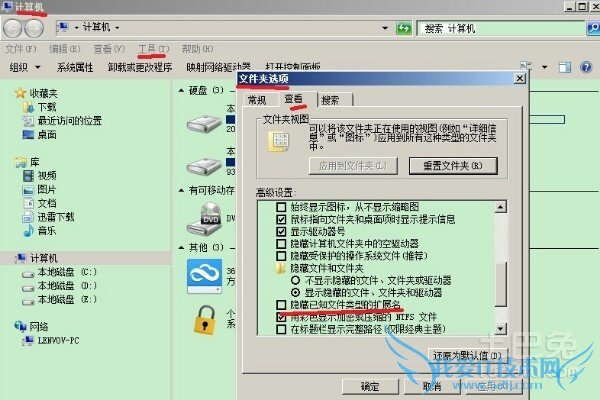Click 卸载或更改程序 in the toolbar
The width and height of the screenshot is (600, 400).
click(x=140, y=67)
